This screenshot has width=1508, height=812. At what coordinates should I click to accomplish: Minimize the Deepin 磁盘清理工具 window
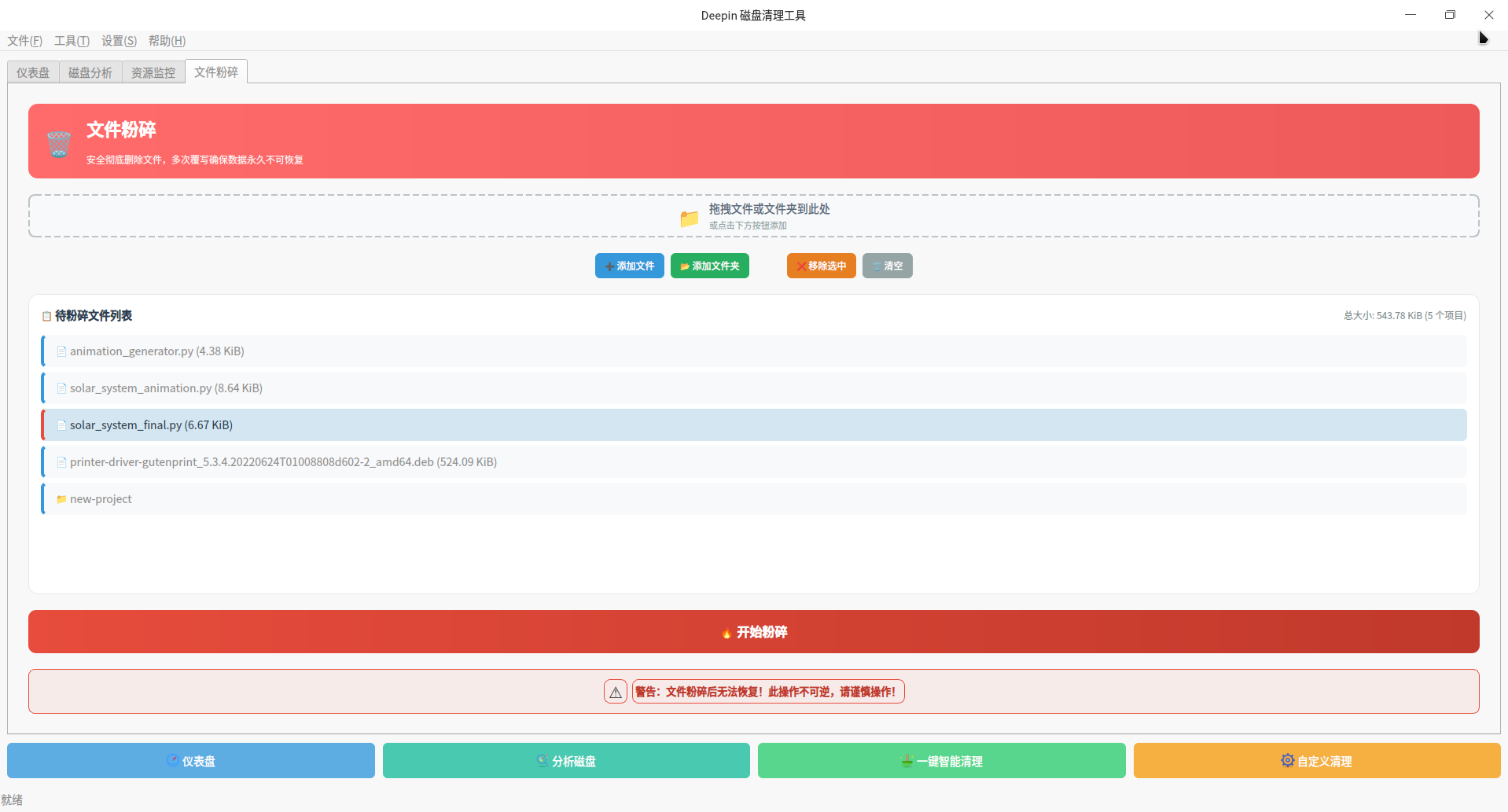click(x=1411, y=15)
